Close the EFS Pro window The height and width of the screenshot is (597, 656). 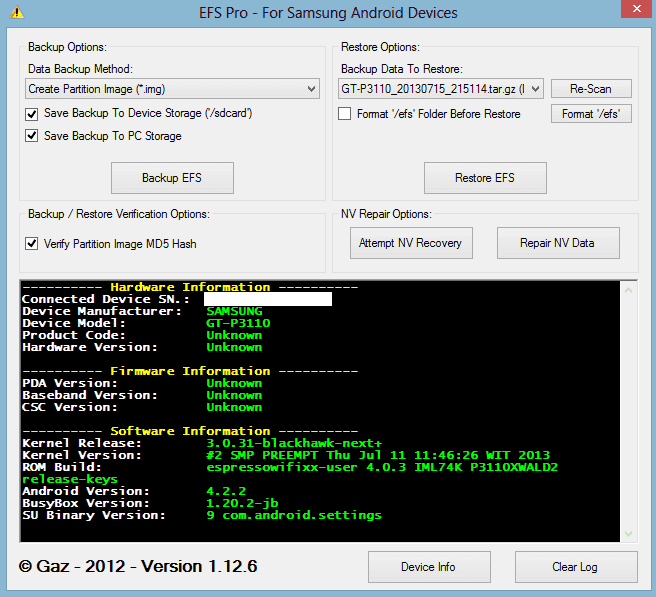(637, 9)
